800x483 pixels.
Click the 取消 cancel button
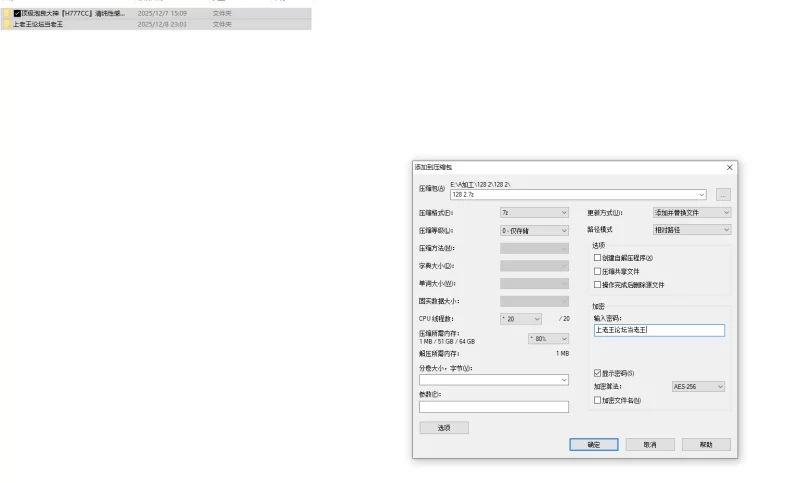[650, 444]
